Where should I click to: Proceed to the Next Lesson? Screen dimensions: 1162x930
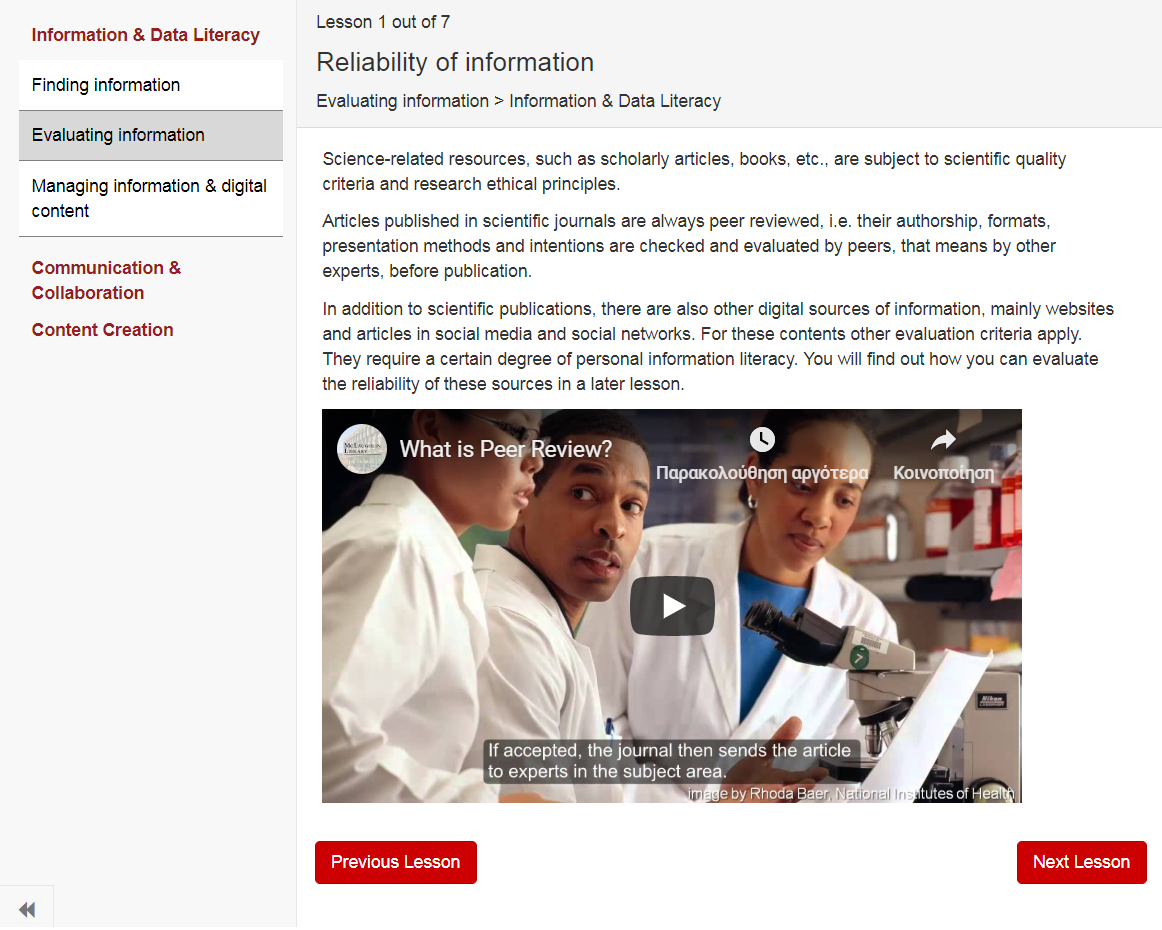point(1081,862)
